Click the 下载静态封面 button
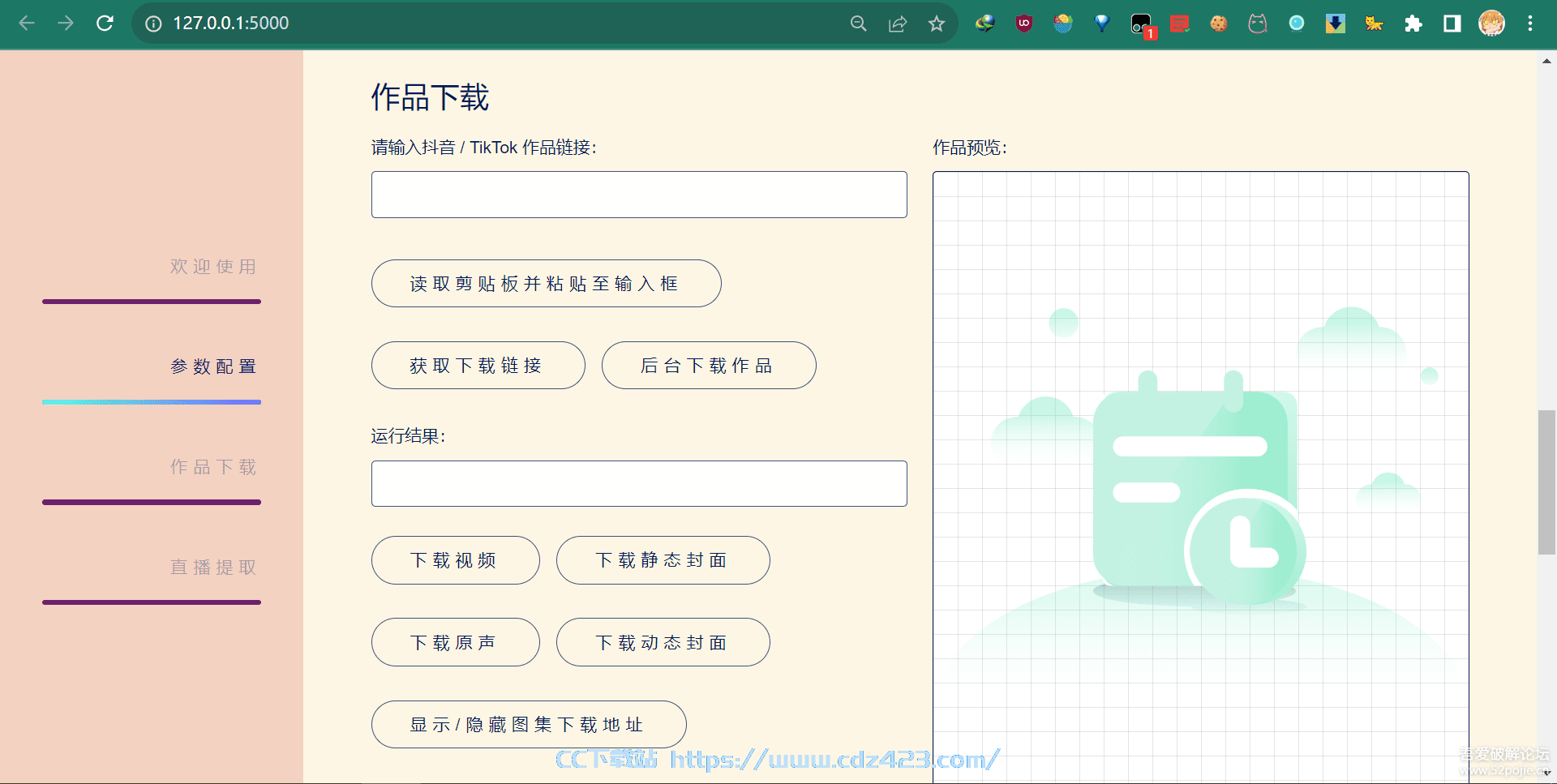 (x=663, y=560)
